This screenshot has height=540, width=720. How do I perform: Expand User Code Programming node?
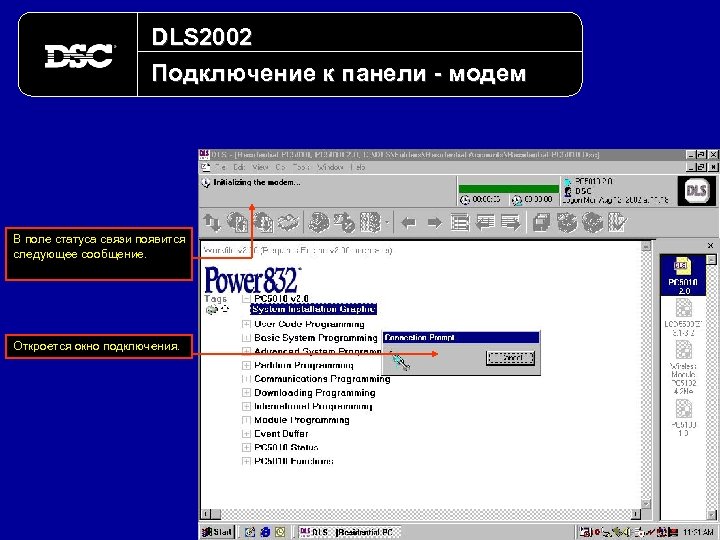click(247, 324)
